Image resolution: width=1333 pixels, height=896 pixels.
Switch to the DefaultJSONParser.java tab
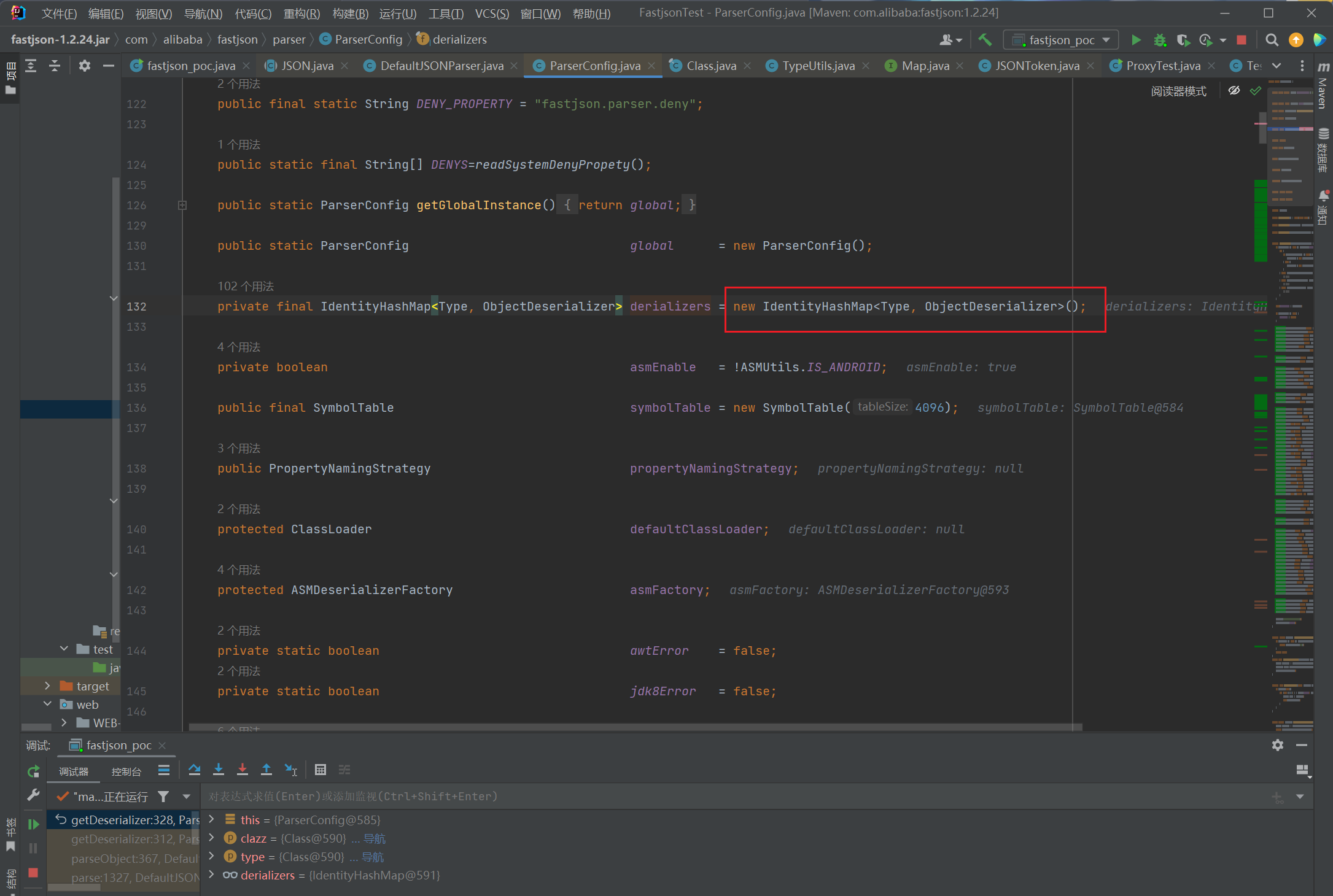441,66
